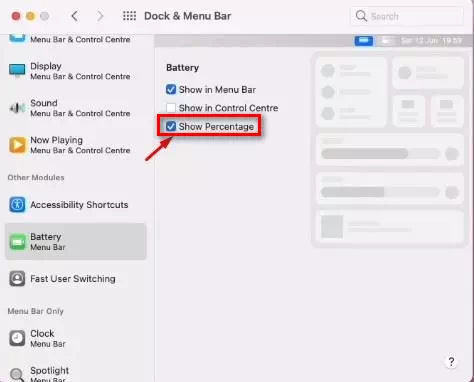This screenshot has height=382, width=474.
Task: Select the Spotlight magnifier icon
Action: [x=17, y=375]
